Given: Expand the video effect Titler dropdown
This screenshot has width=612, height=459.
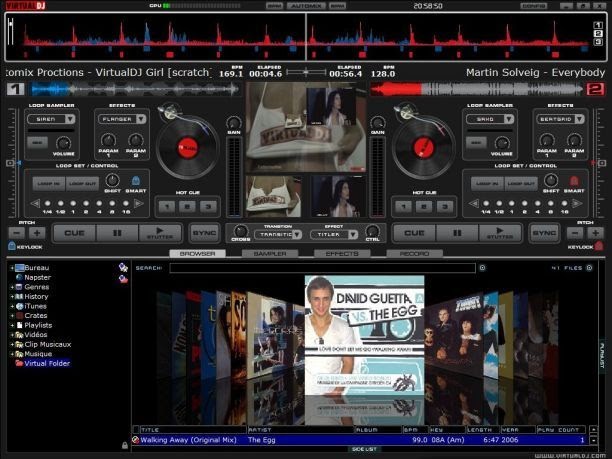Looking at the screenshot, I should click(x=352, y=235).
